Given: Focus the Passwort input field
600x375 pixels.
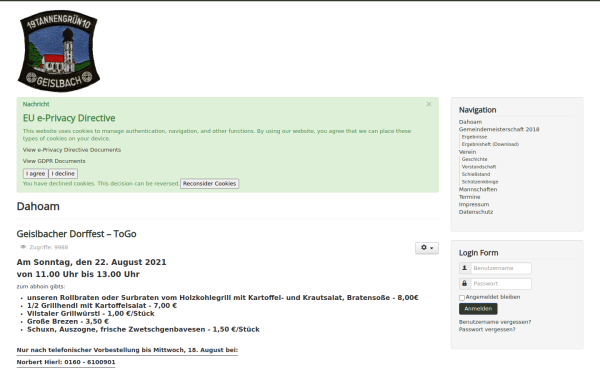Looking at the screenshot, I should (501, 284).
